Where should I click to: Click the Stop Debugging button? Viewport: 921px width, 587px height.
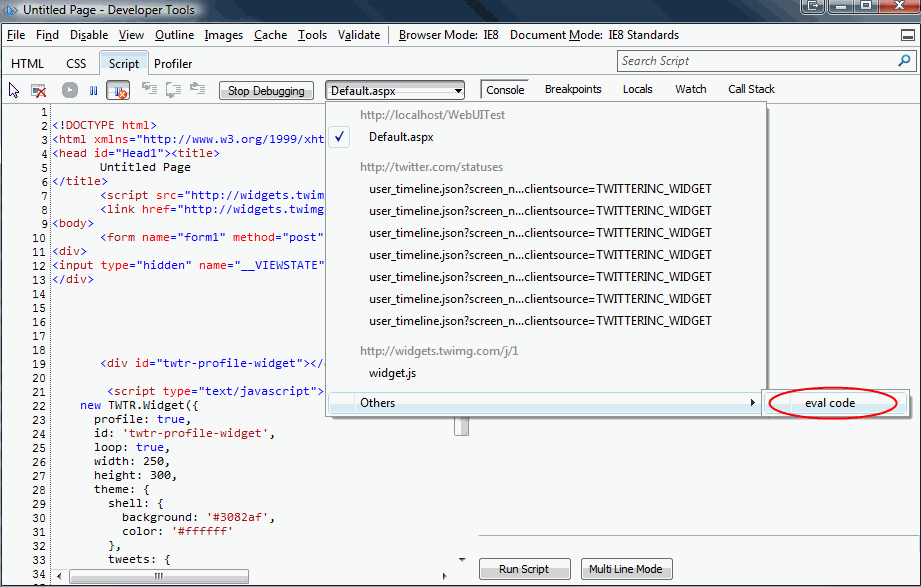266,90
